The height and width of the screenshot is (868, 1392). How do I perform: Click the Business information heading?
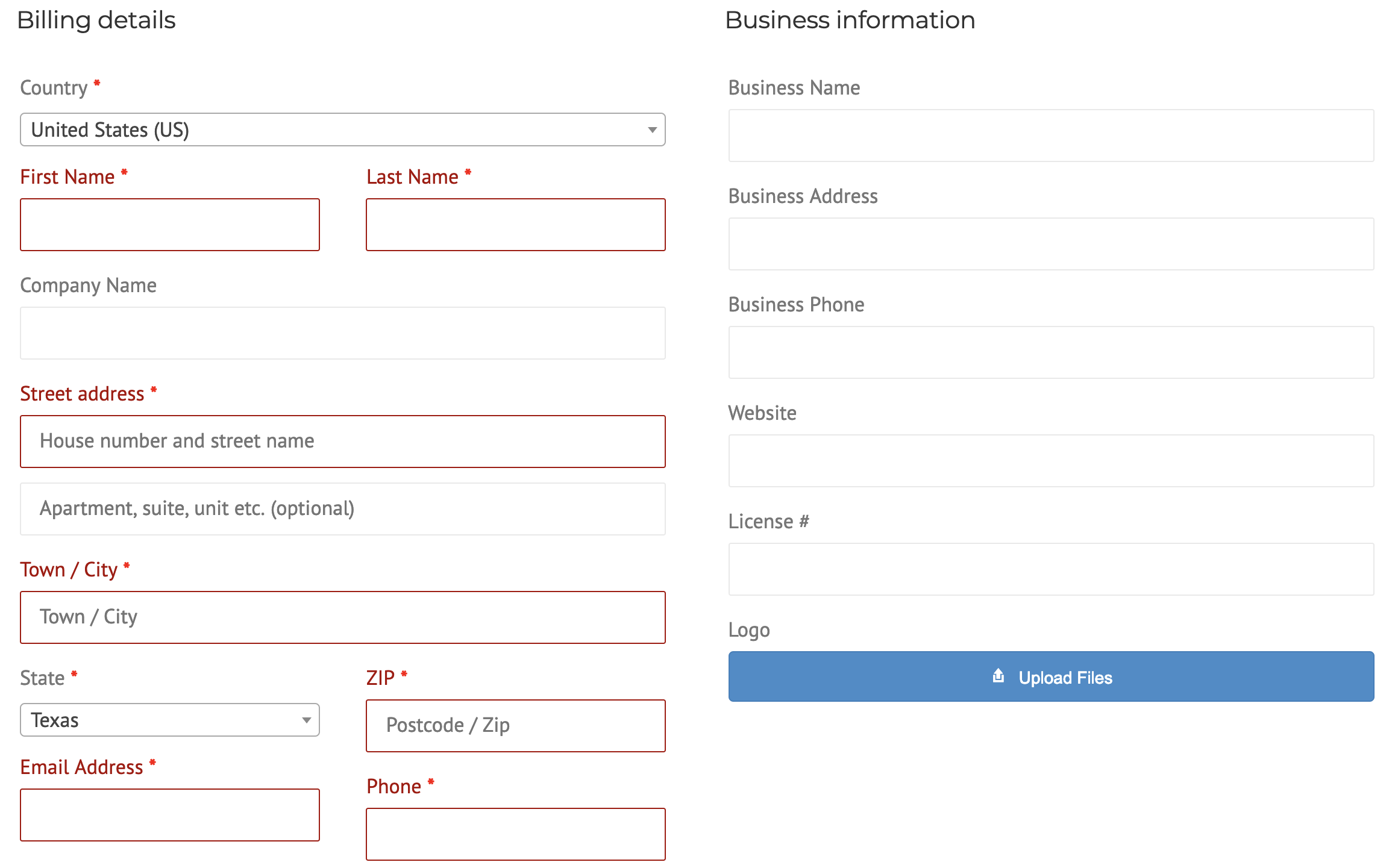click(850, 20)
